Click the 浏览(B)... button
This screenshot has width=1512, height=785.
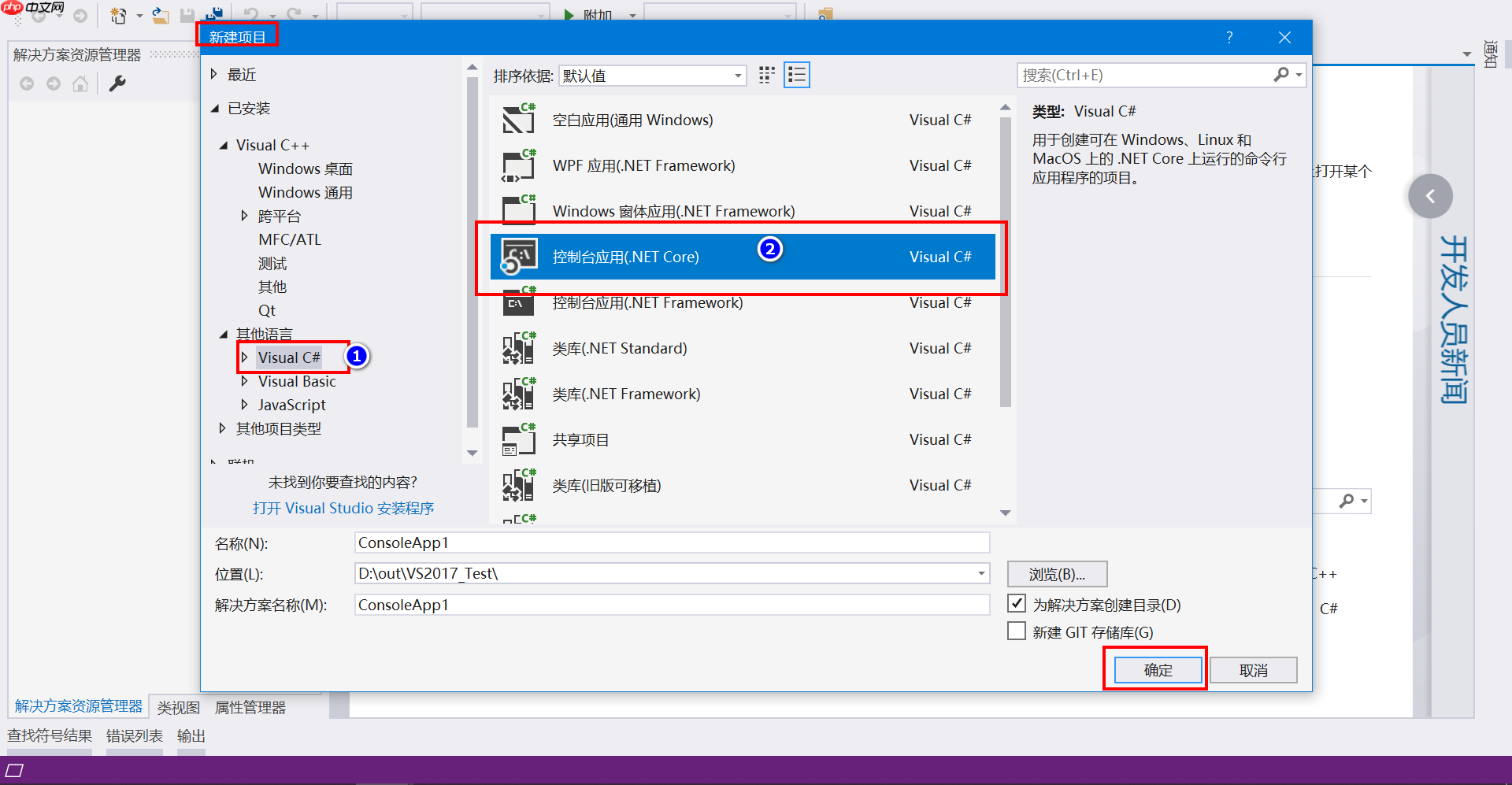[1057, 574]
